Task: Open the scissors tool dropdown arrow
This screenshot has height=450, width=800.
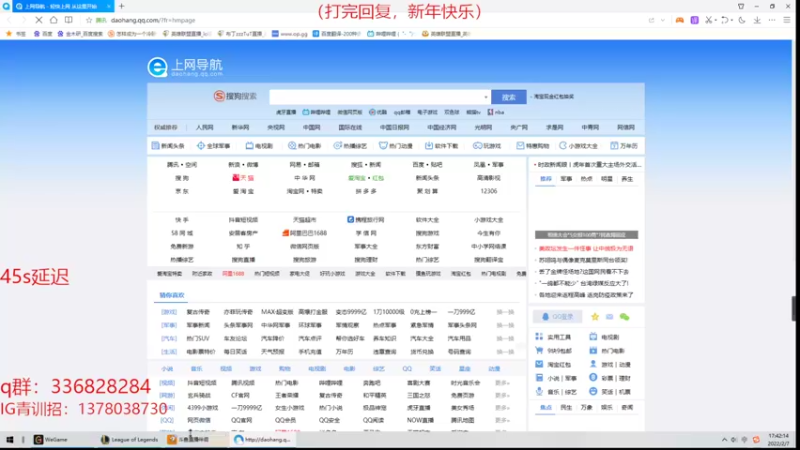Action: 715,20
